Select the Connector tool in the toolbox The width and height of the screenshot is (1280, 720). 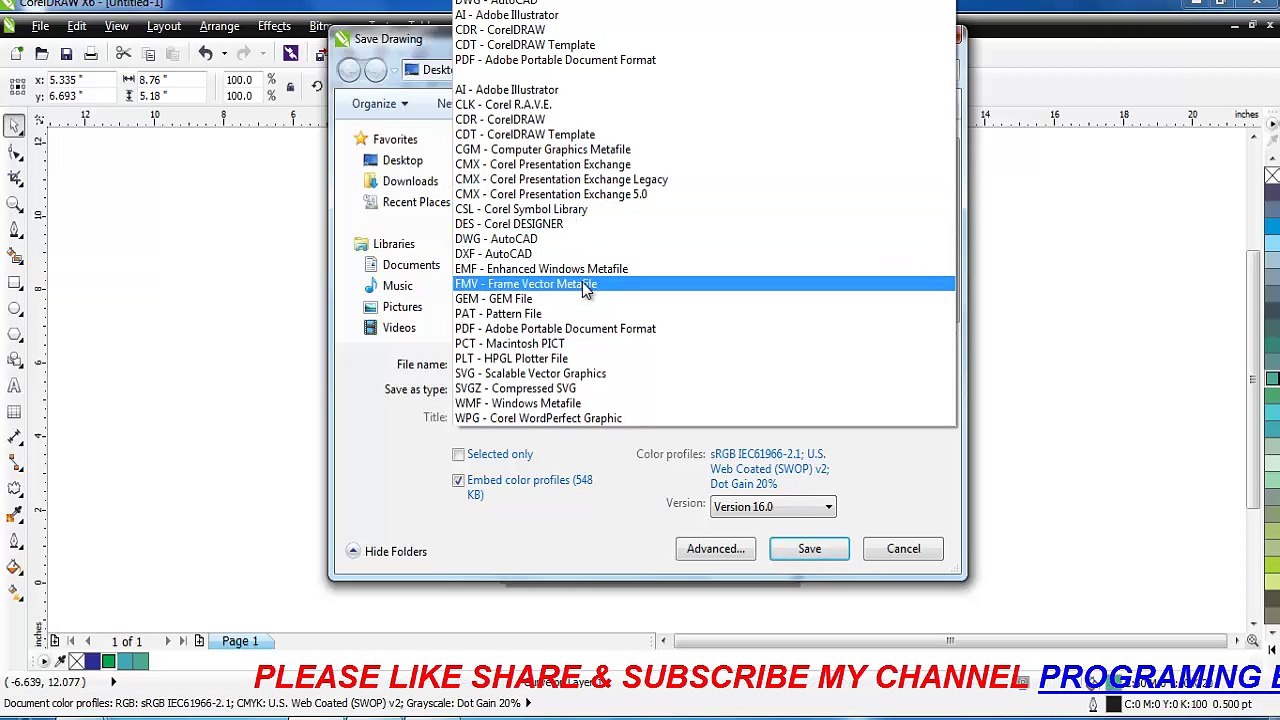click(x=14, y=464)
